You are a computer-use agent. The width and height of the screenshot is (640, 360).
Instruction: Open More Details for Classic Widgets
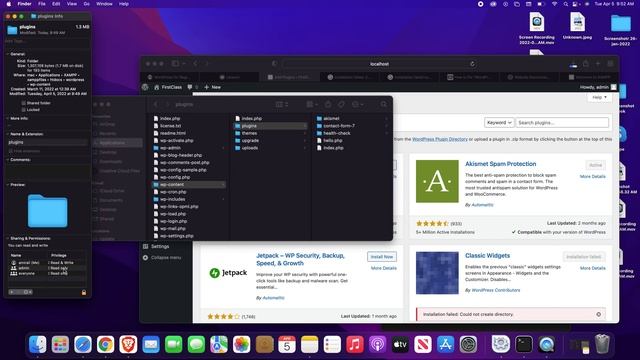coord(593,268)
